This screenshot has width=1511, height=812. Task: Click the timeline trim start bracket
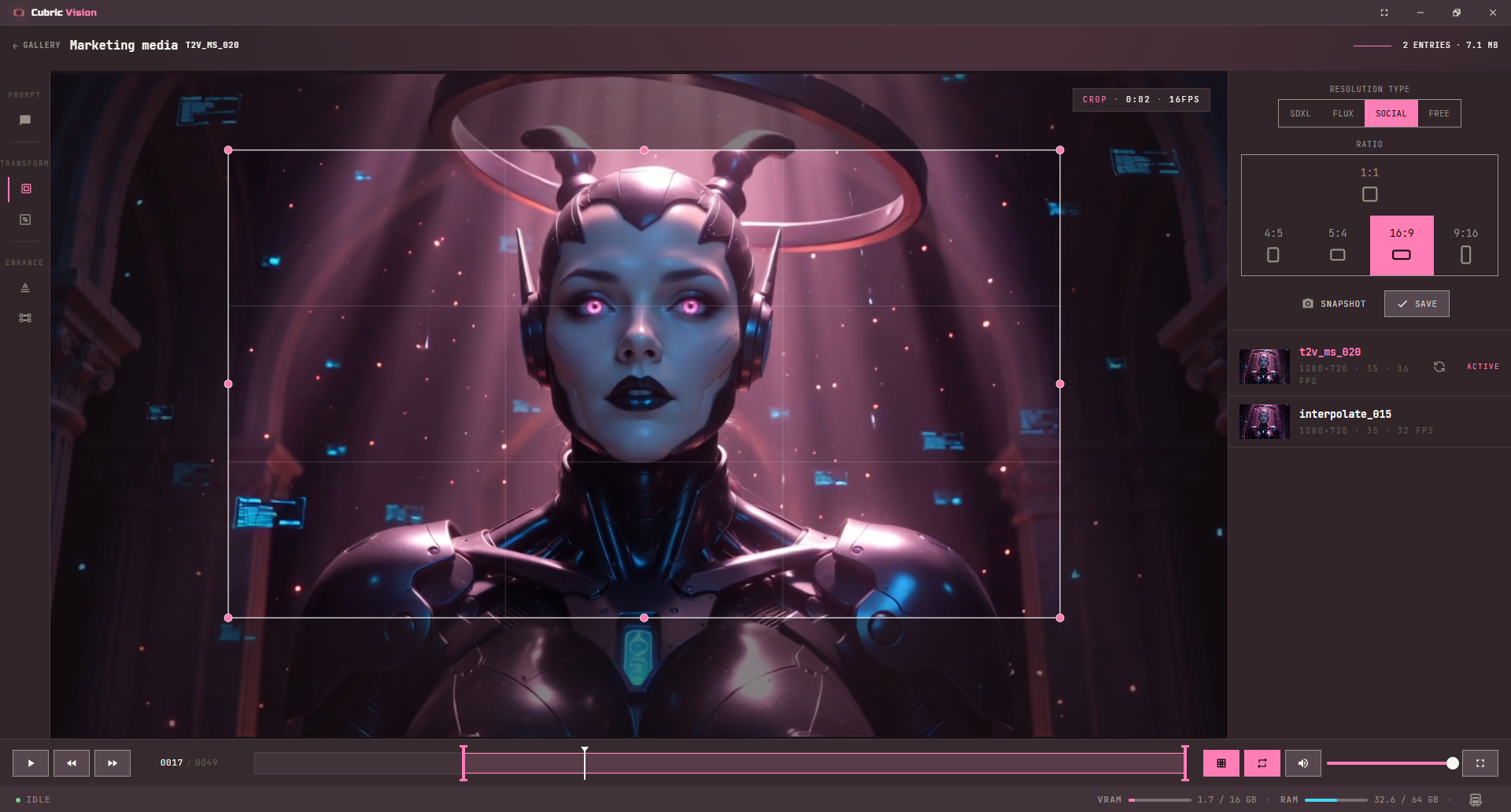[x=464, y=763]
